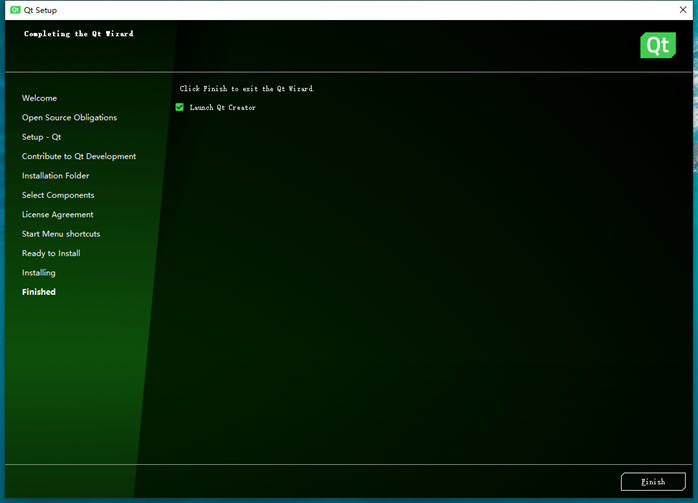Select the Select Components step
Screen dimensions: 698x503
pyautogui.click(x=58, y=195)
